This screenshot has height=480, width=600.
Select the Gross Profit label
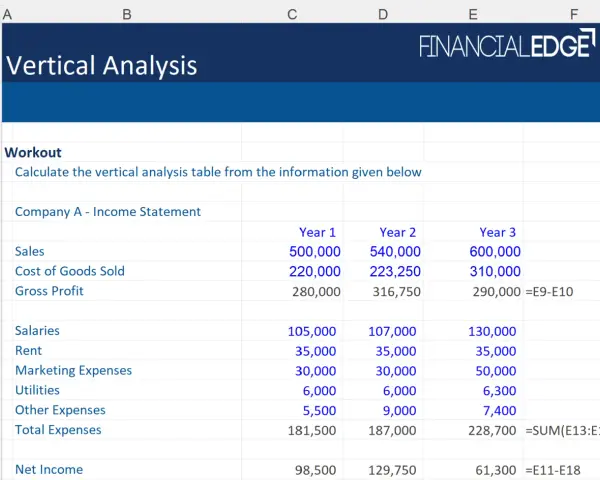point(49,291)
